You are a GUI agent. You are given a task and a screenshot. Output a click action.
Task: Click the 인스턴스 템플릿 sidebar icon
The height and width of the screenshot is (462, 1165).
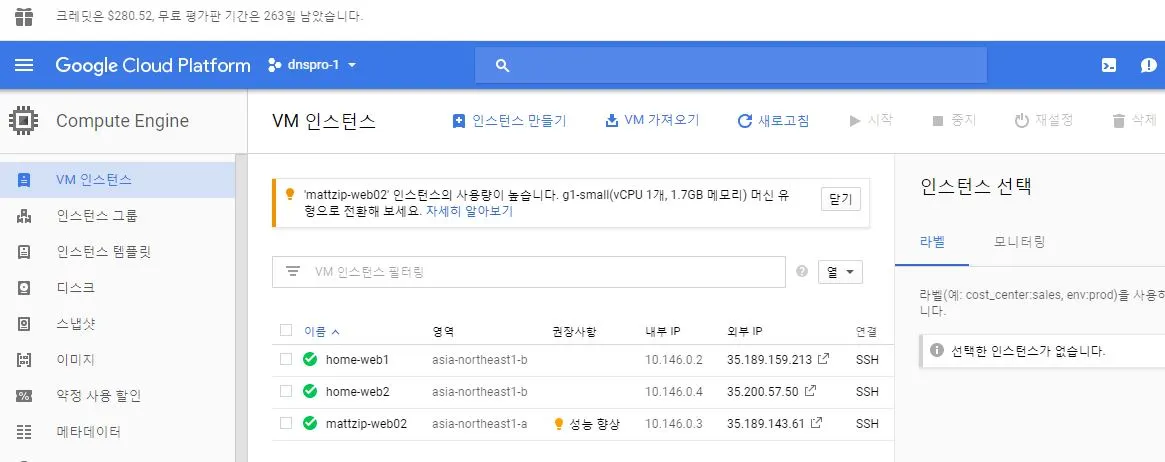(x=24, y=252)
